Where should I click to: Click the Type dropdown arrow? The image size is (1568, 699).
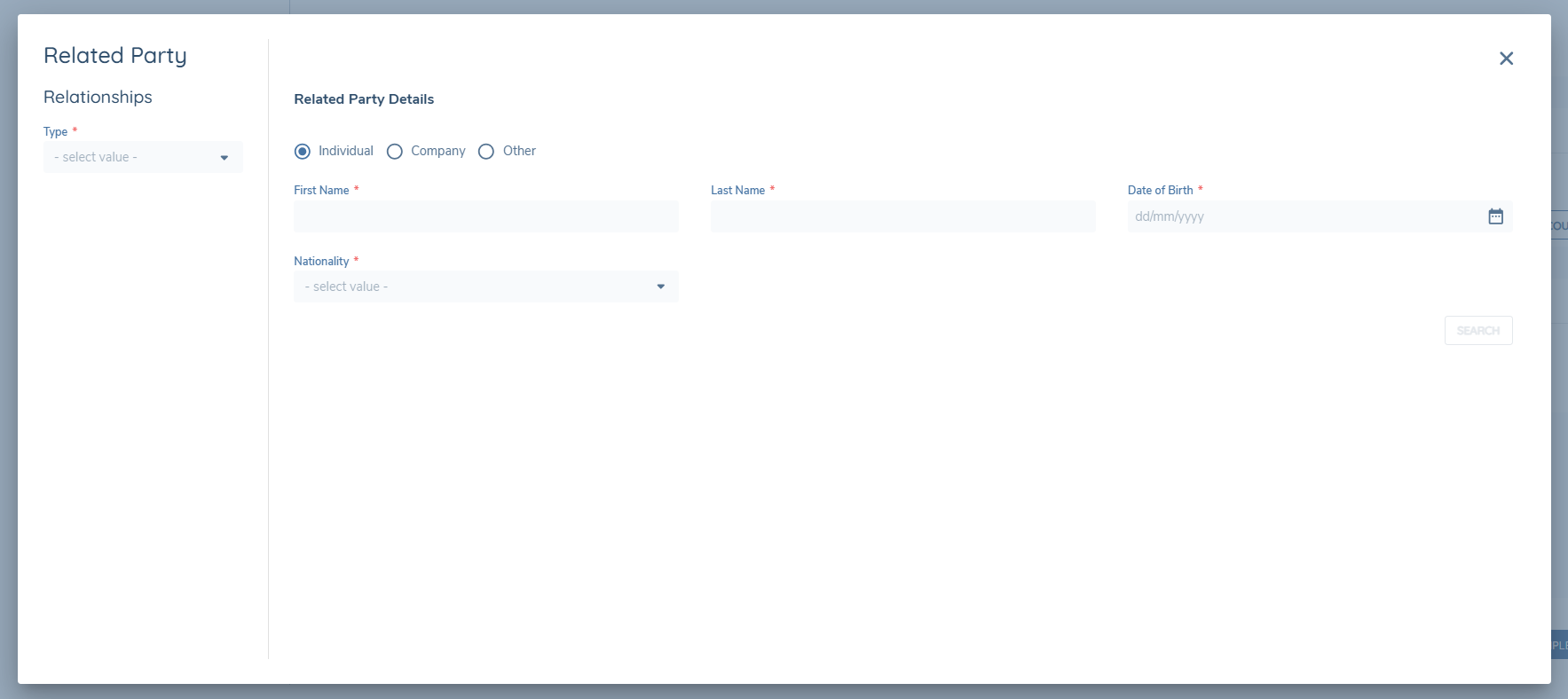tap(224, 158)
